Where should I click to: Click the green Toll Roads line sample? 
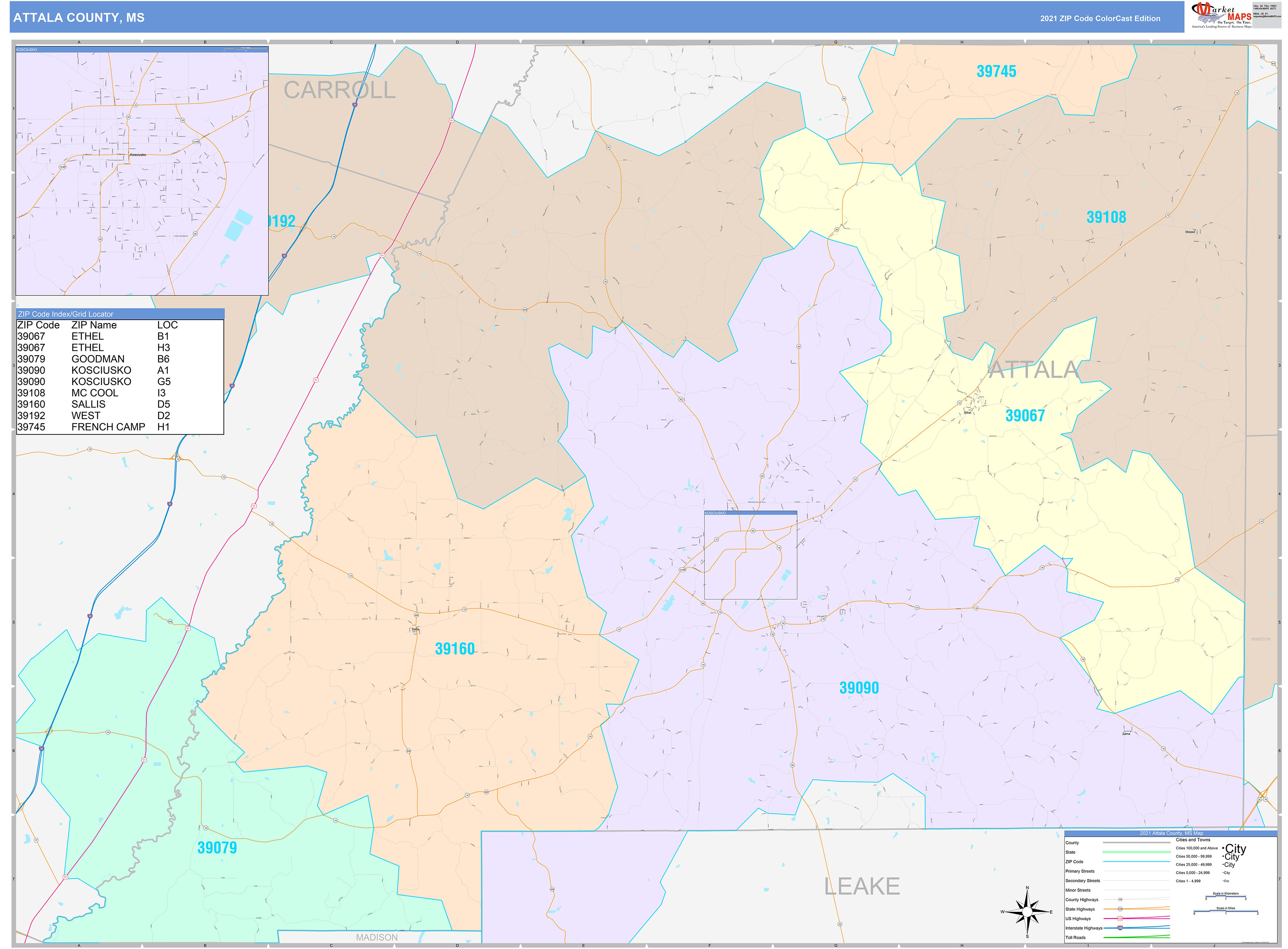[x=1137, y=937]
